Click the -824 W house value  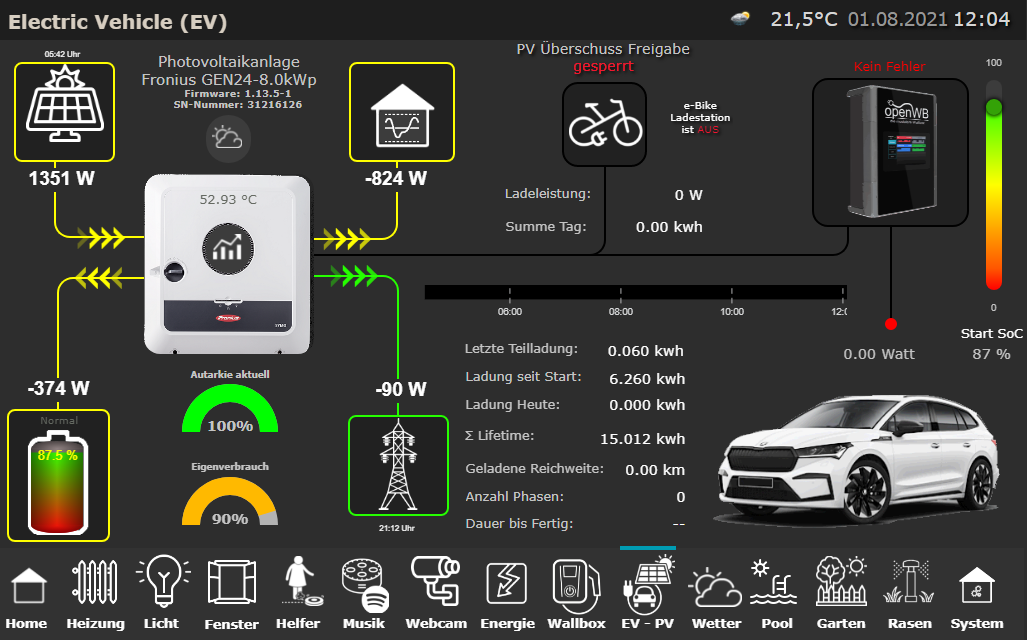click(x=396, y=178)
